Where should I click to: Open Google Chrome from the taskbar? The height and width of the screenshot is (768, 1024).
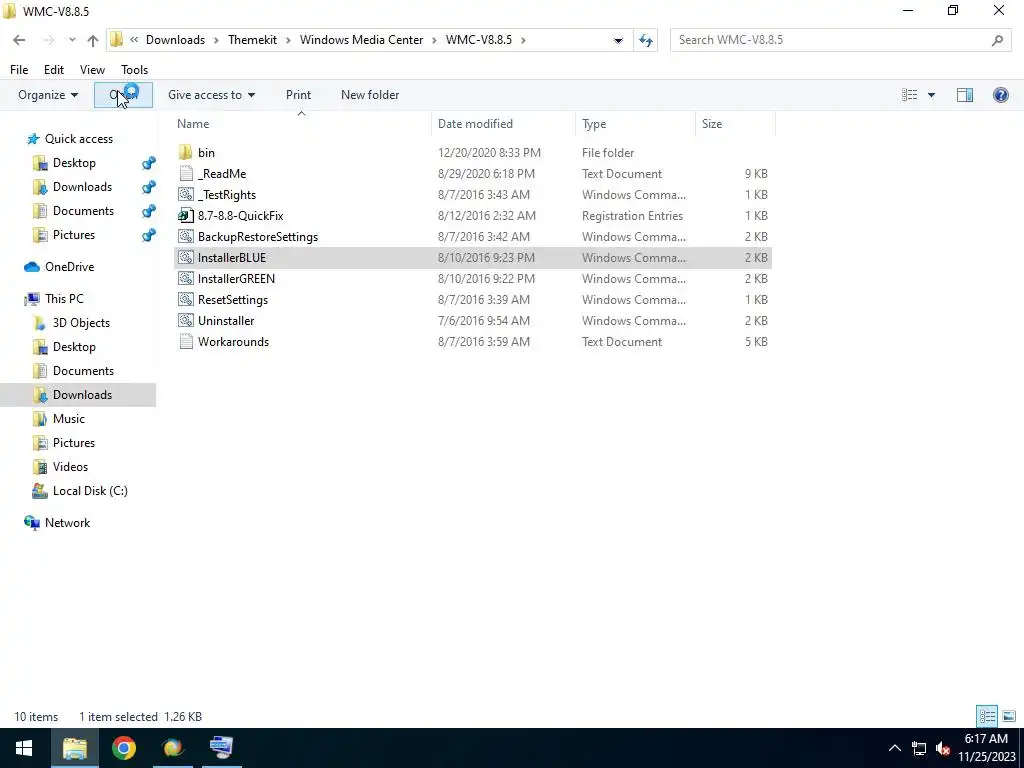click(x=123, y=748)
